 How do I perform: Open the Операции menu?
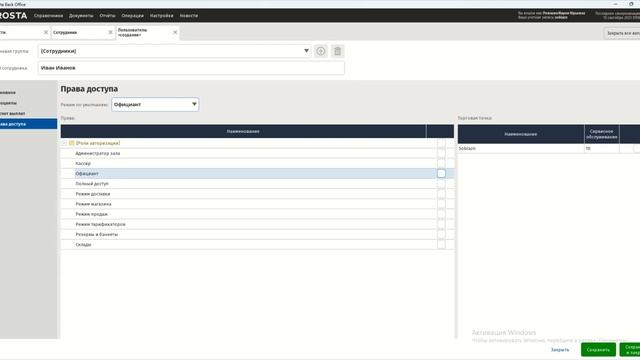(x=133, y=16)
